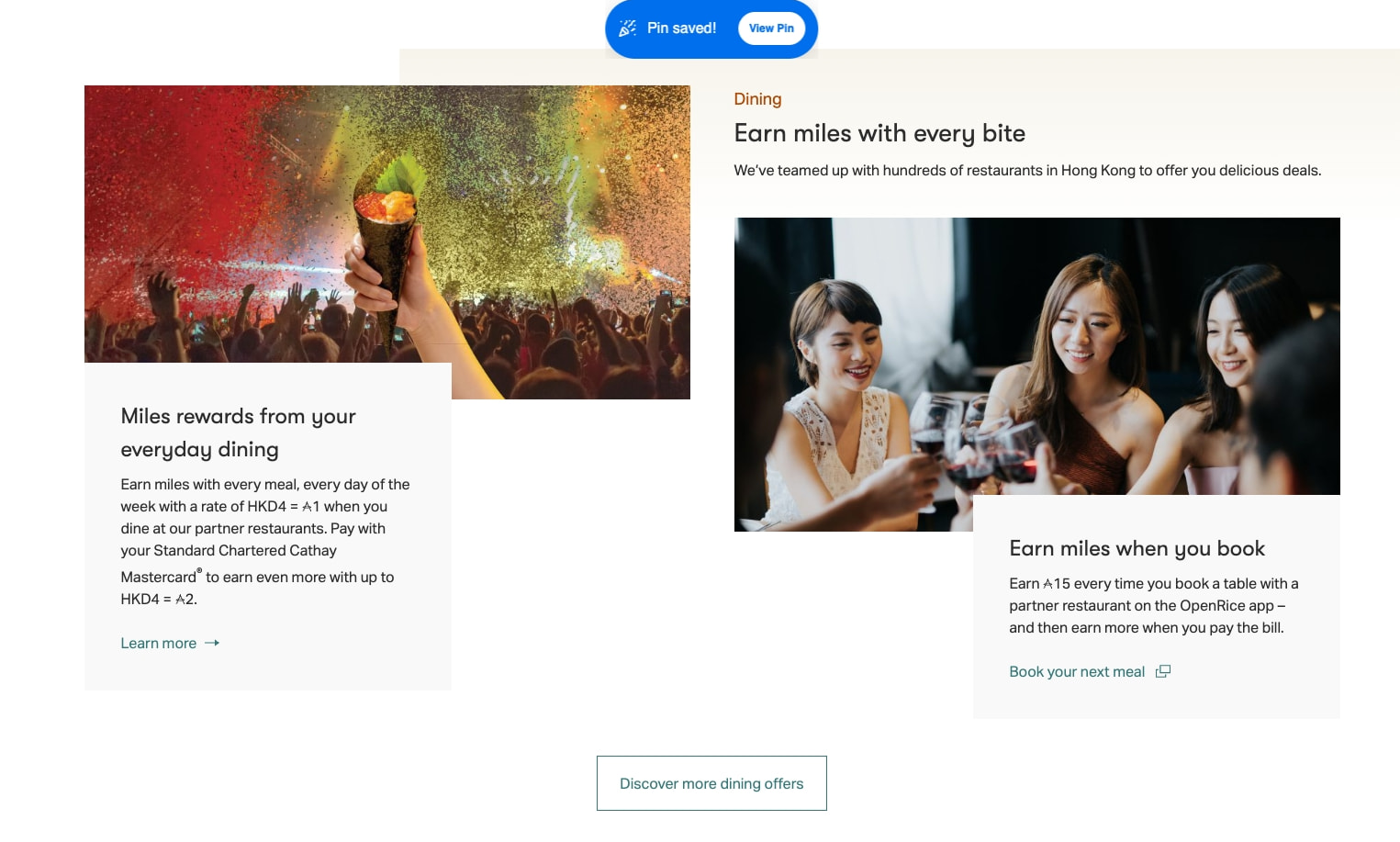Click the OpenRice app booking description text
This screenshot has height=842, width=1400.
tap(1153, 606)
